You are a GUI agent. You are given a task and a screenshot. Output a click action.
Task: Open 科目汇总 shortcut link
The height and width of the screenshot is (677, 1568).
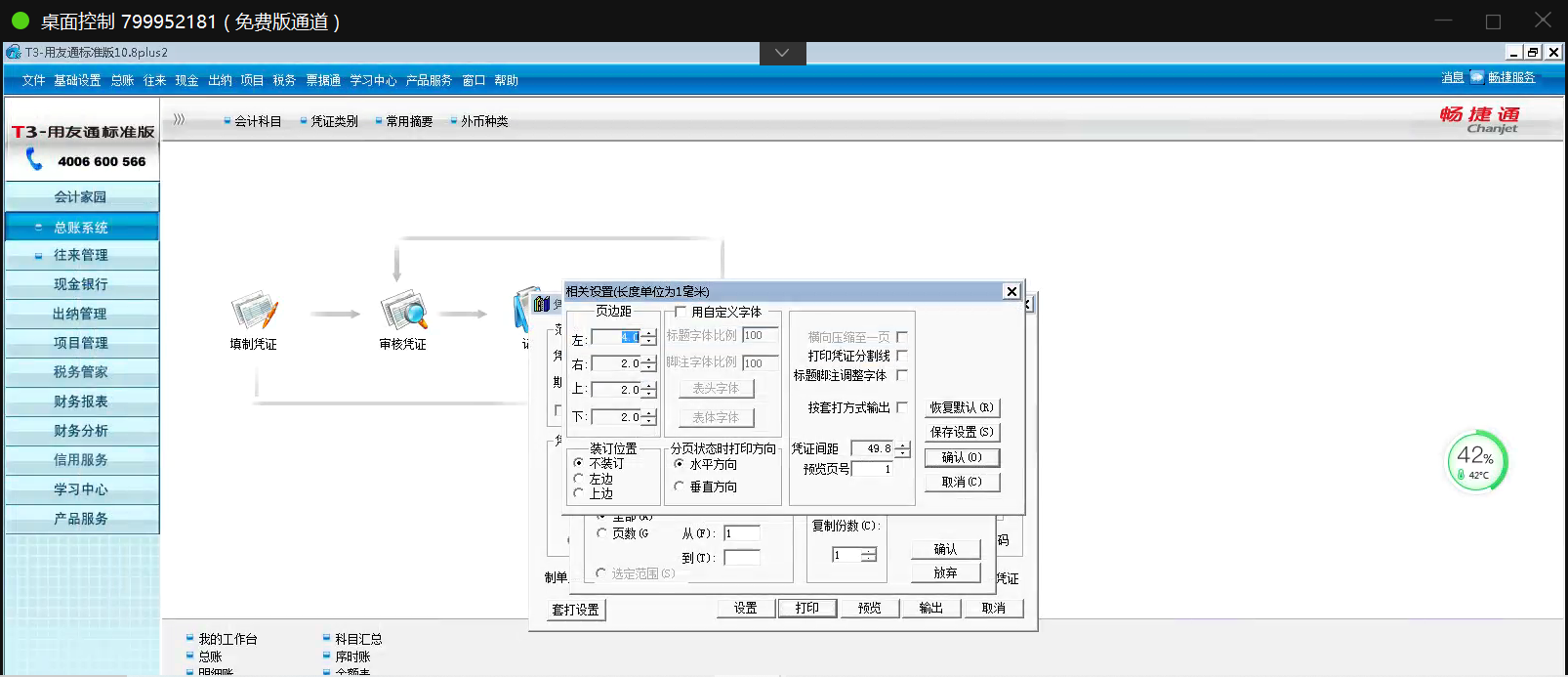click(x=358, y=639)
